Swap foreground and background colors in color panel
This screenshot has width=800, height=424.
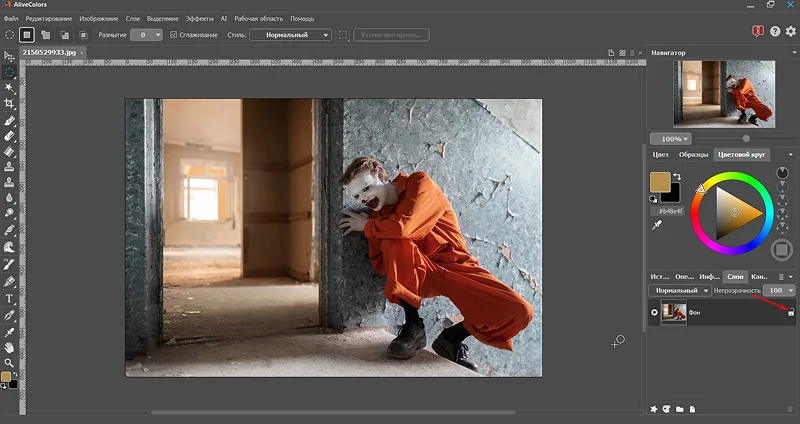[x=677, y=177]
